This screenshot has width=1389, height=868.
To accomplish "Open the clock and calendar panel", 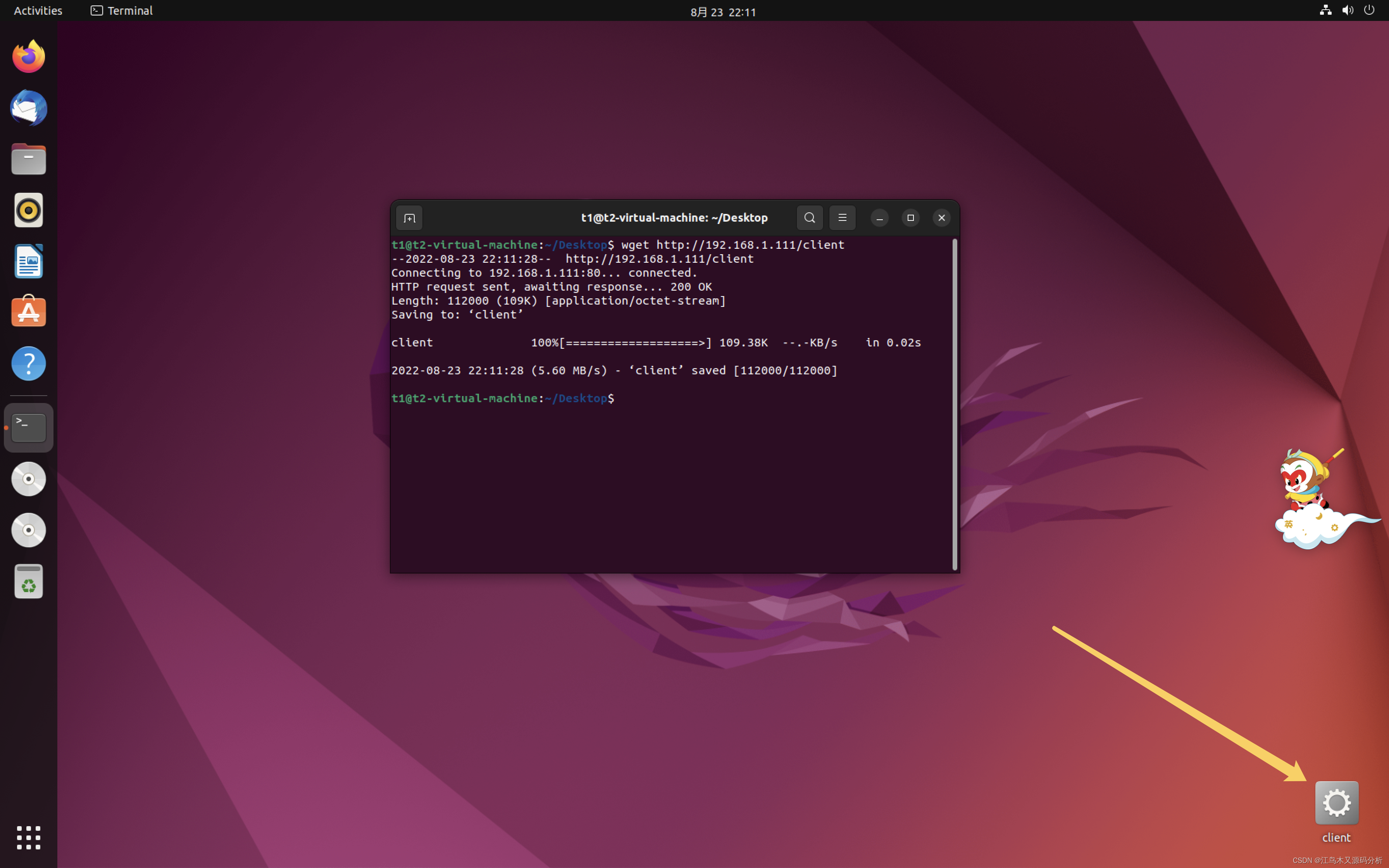I will click(723, 12).
